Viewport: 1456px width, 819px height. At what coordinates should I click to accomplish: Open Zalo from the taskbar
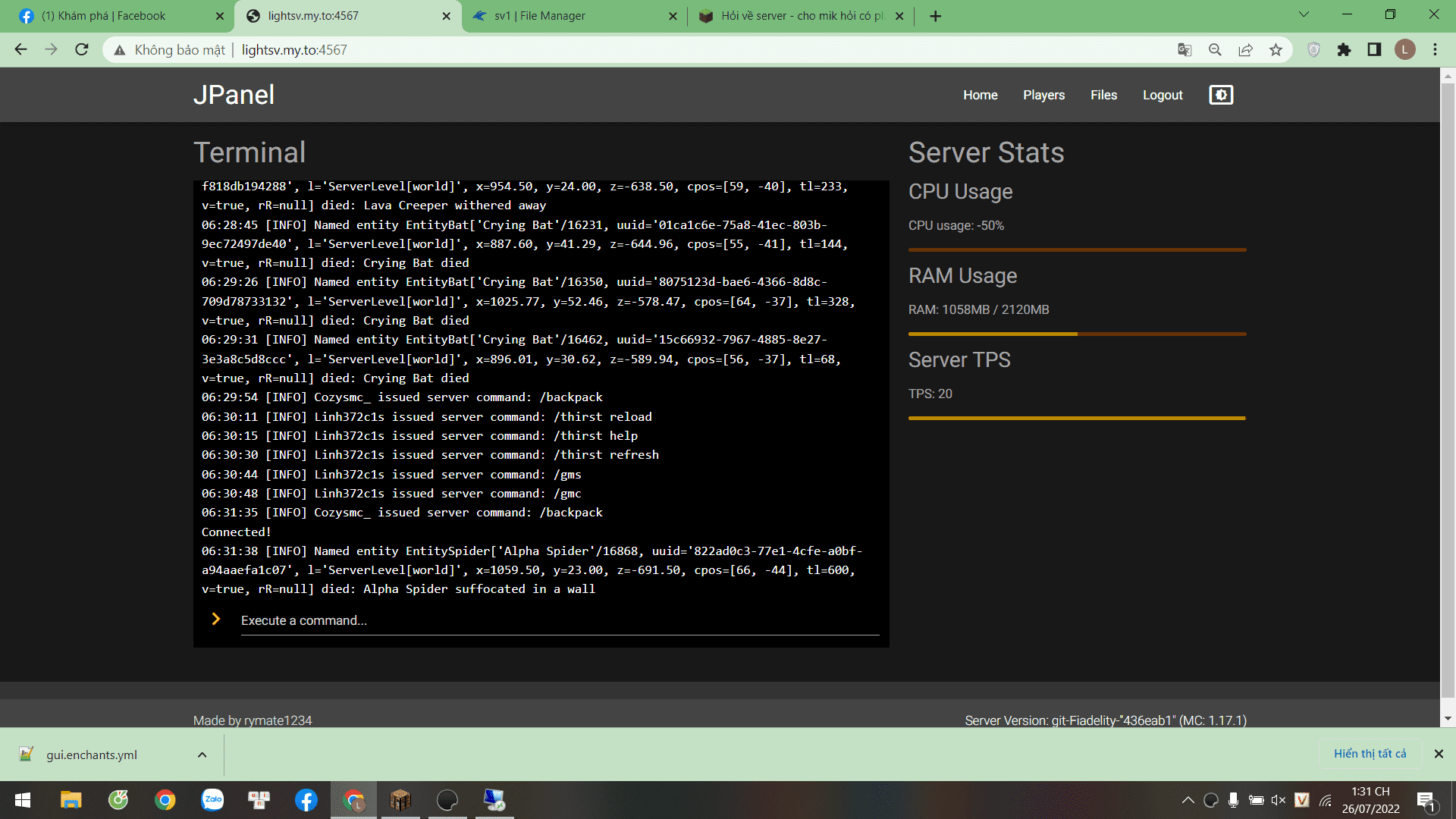[212, 800]
